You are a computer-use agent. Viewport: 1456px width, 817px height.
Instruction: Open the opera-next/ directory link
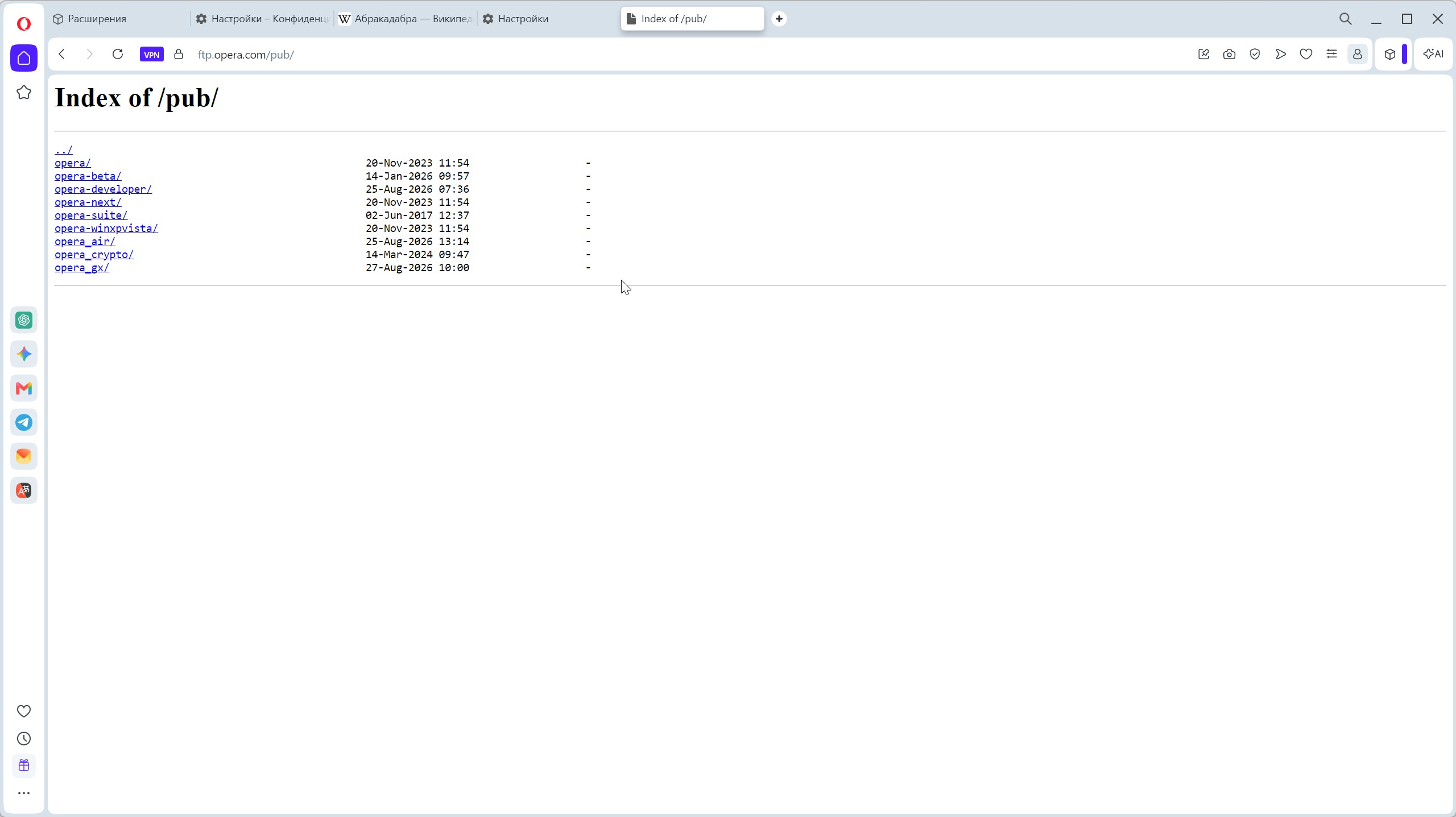click(x=88, y=202)
